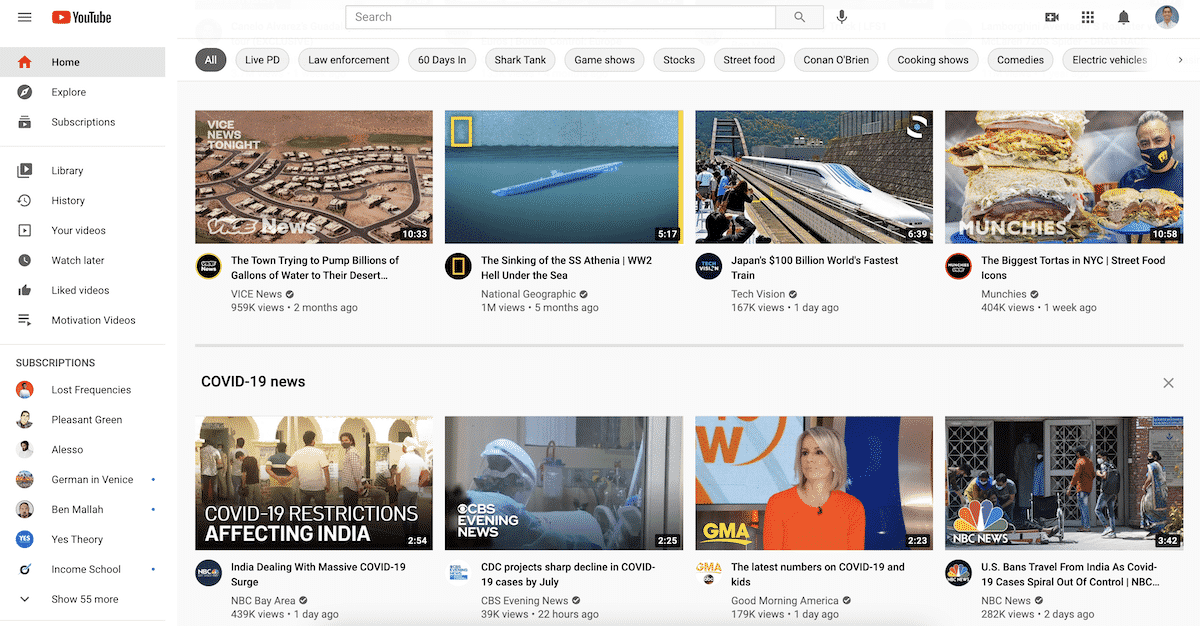Click the Home icon in sidebar

[x=25, y=62]
